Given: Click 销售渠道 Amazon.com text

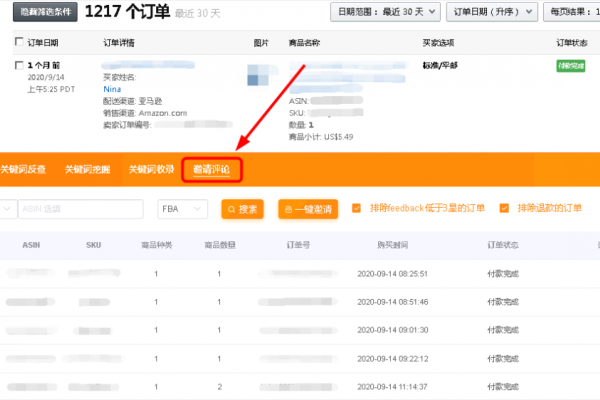Looking at the screenshot, I should coord(145,113).
